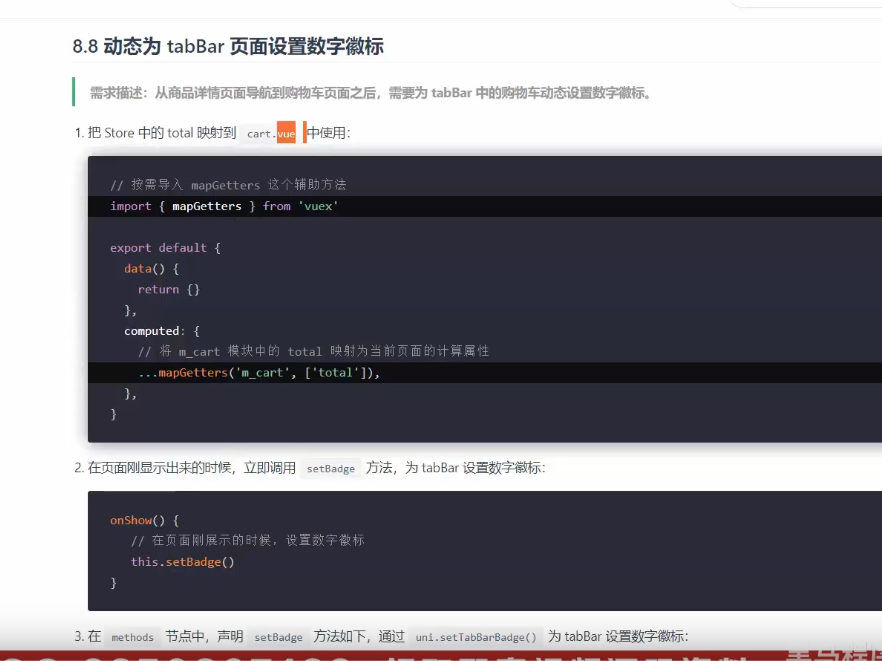This screenshot has height=661, width=882.
Task: Click the code line "onShow() {"
Action: point(144,520)
